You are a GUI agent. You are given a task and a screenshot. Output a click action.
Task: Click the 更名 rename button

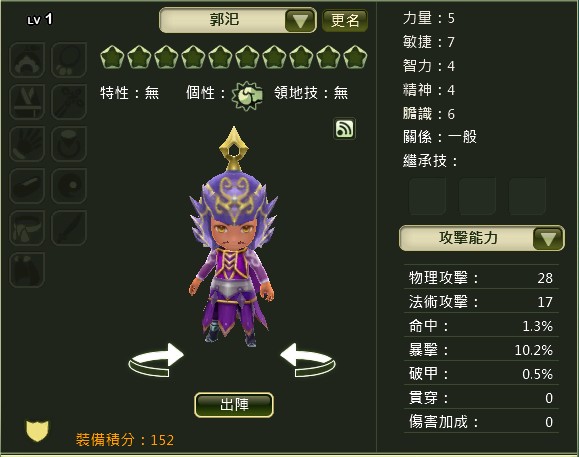(345, 20)
